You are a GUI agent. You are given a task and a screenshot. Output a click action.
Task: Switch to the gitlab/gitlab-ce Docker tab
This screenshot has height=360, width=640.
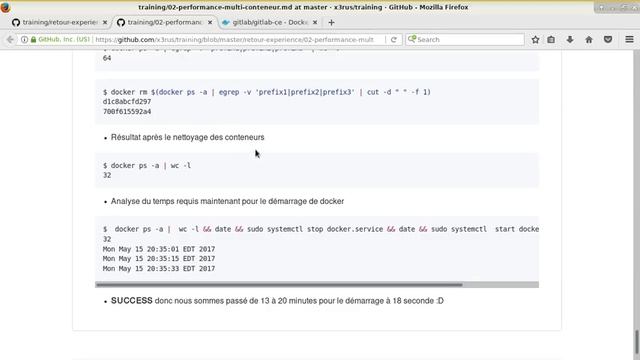pyautogui.click(x=269, y=22)
